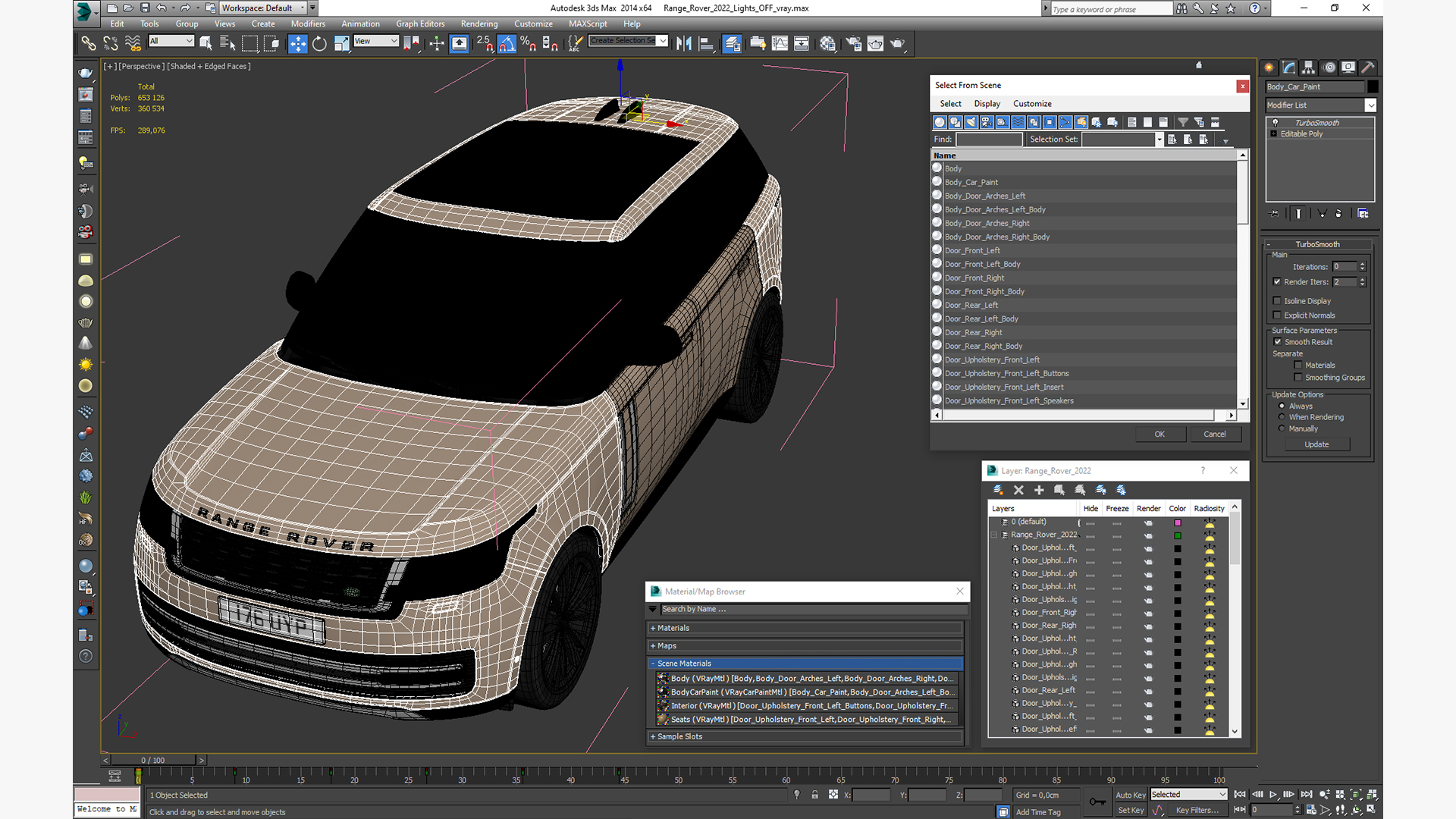Toggle Display Cameras filter in Select From Scene
Image resolution: width=1456 pixels, height=819 pixels.
tap(987, 122)
